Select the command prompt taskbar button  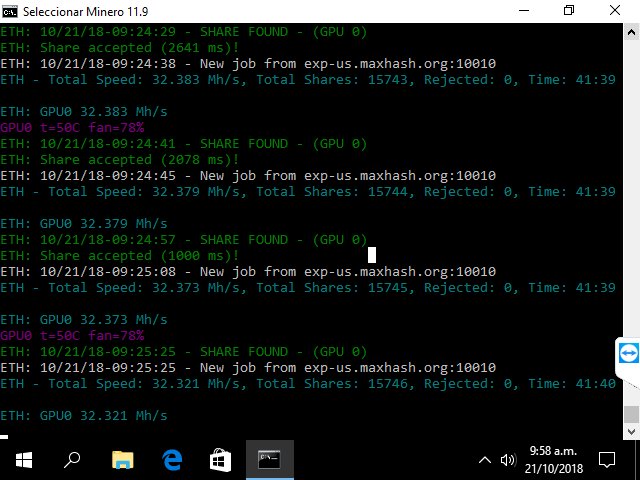(270, 460)
